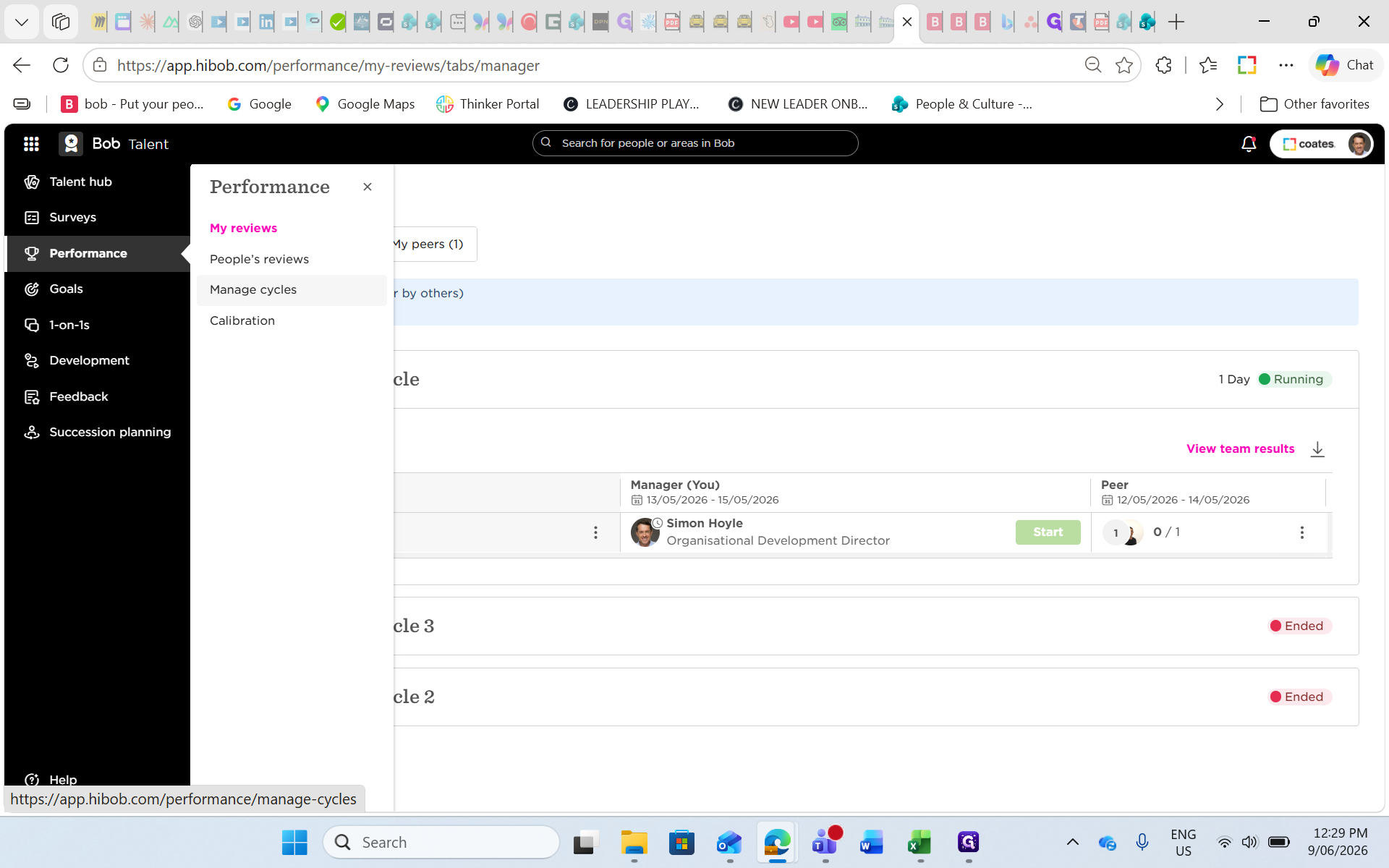Image resolution: width=1389 pixels, height=868 pixels.
Task: Show hidden system tray icons
Action: 1073,843
